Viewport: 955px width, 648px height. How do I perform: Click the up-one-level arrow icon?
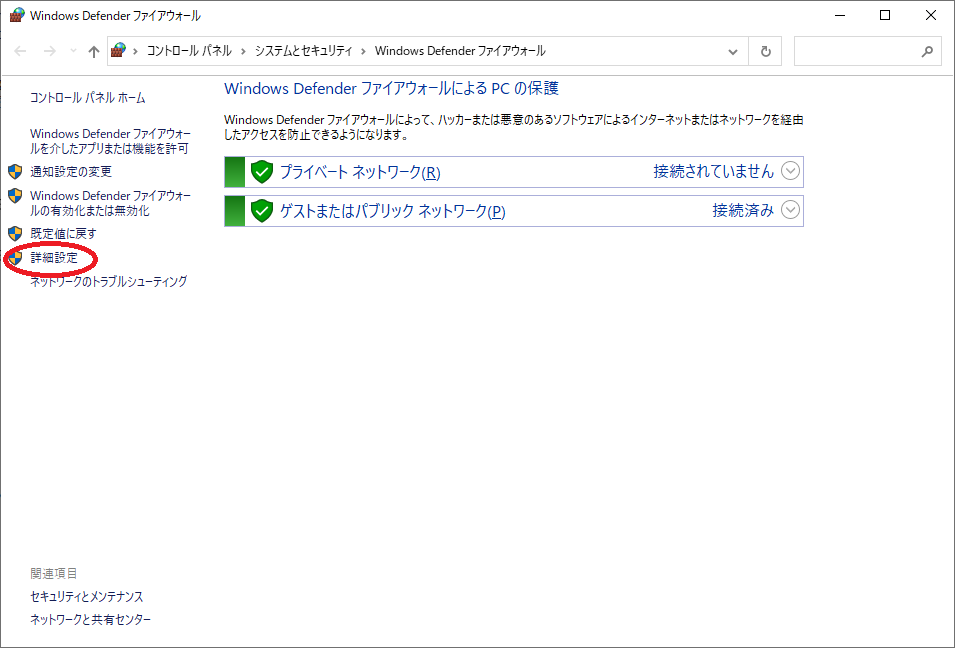[x=94, y=50]
